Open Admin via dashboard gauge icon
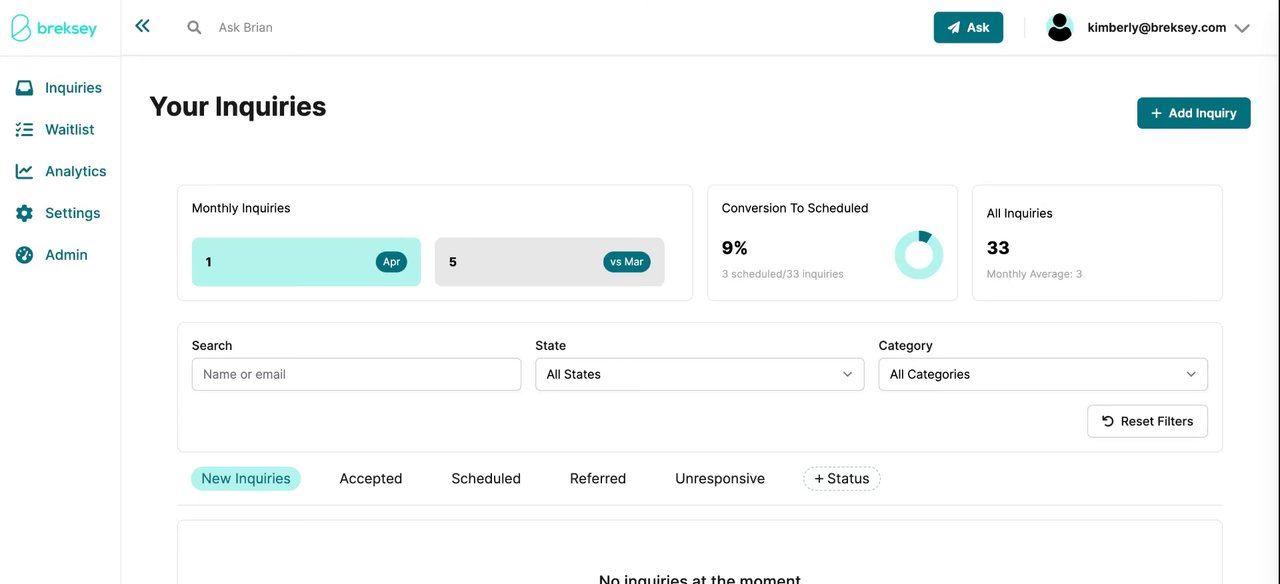Screen dimensions: 1280x584 point(24,256)
